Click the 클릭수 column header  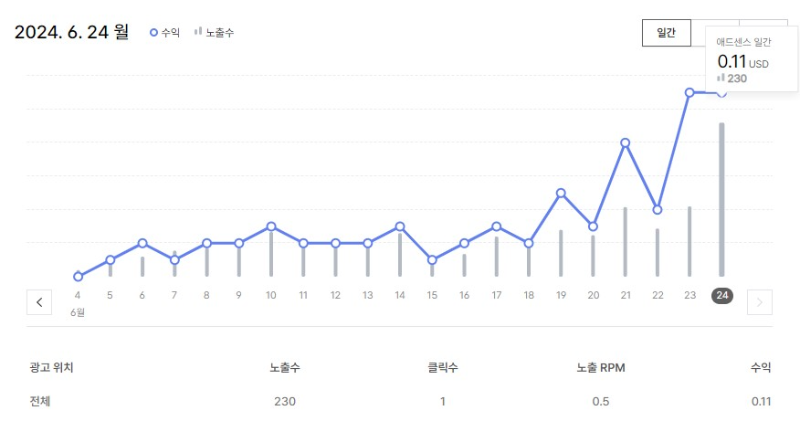[x=443, y=367]
